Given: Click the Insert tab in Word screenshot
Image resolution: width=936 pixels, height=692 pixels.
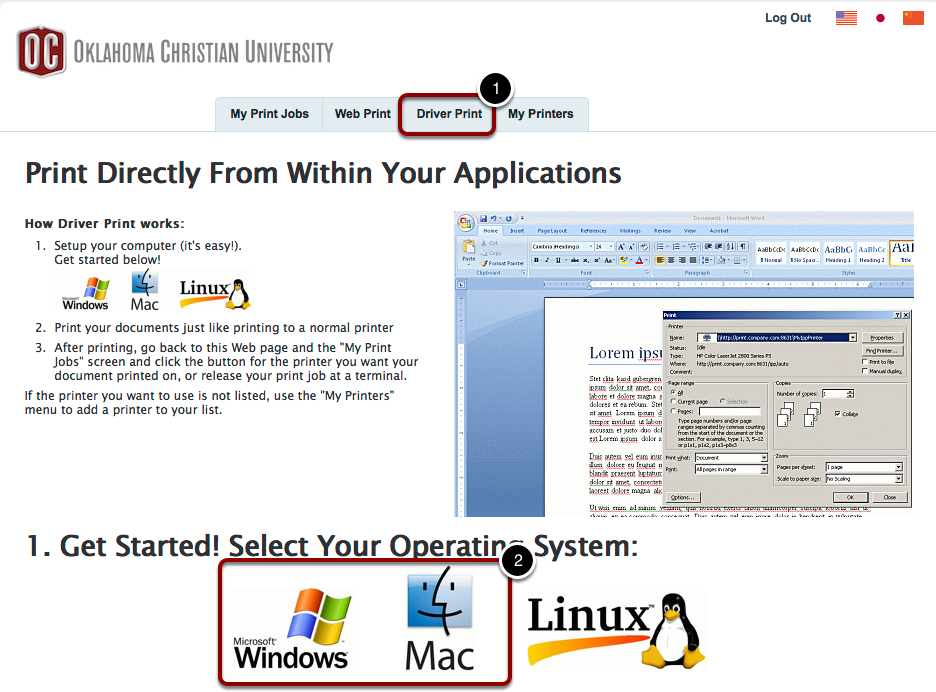Looking at the screenshot, I should point(517,230).
